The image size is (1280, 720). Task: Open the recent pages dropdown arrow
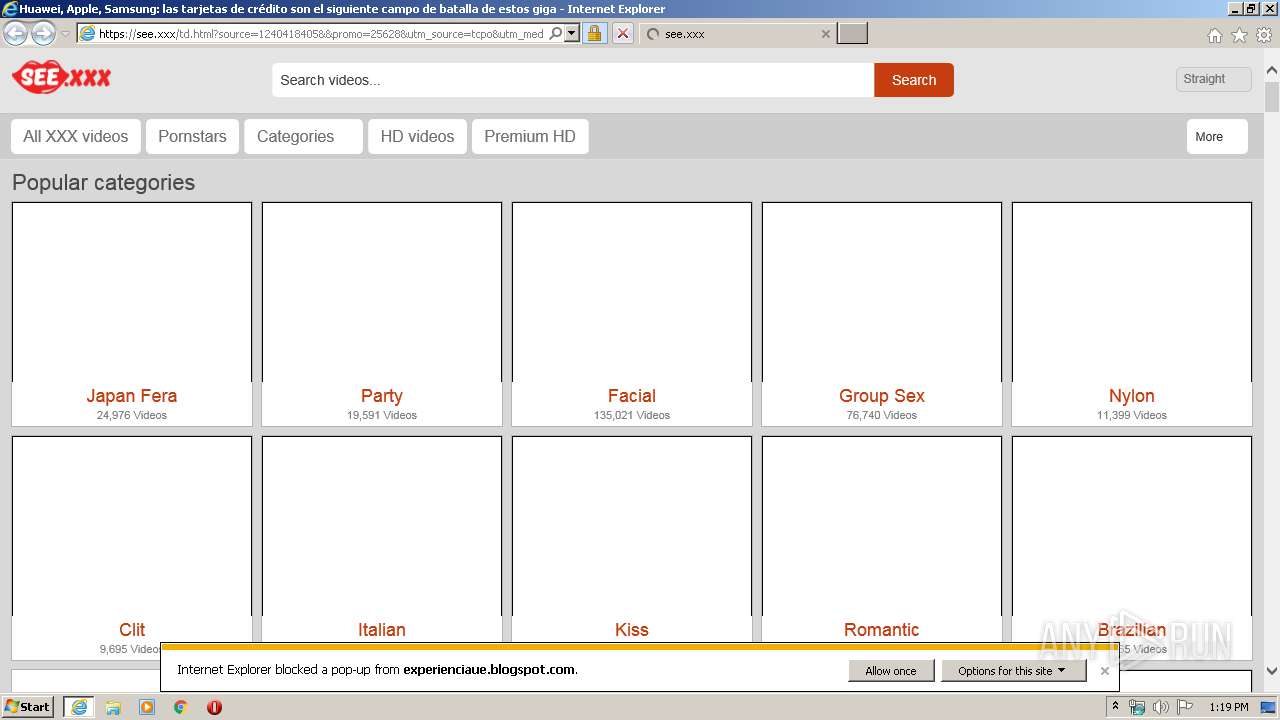[x=65, y=34]
